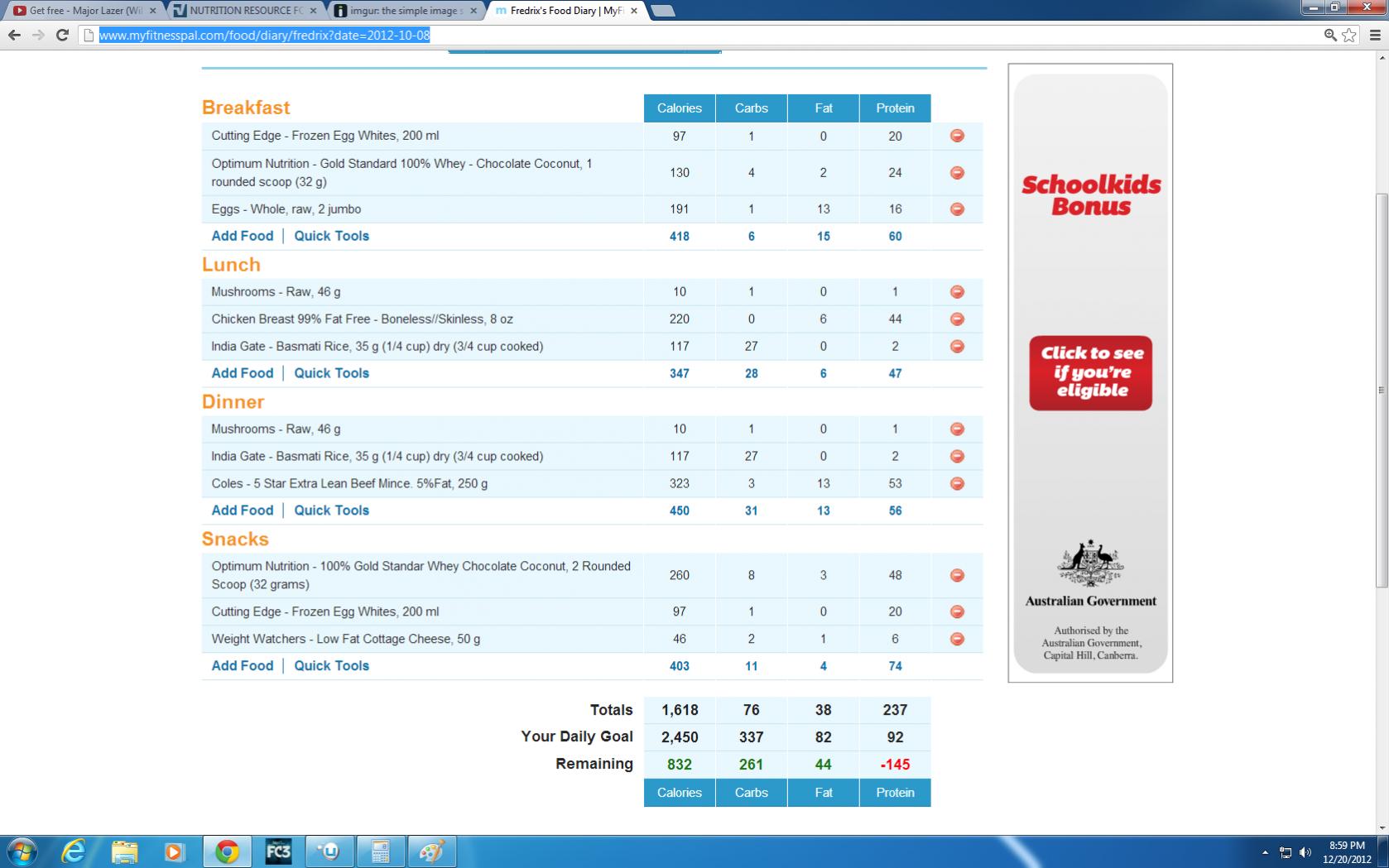Screen dimensions: 1389x868
Task: Click the browser reload icon
Action: [x=62, y=35]
